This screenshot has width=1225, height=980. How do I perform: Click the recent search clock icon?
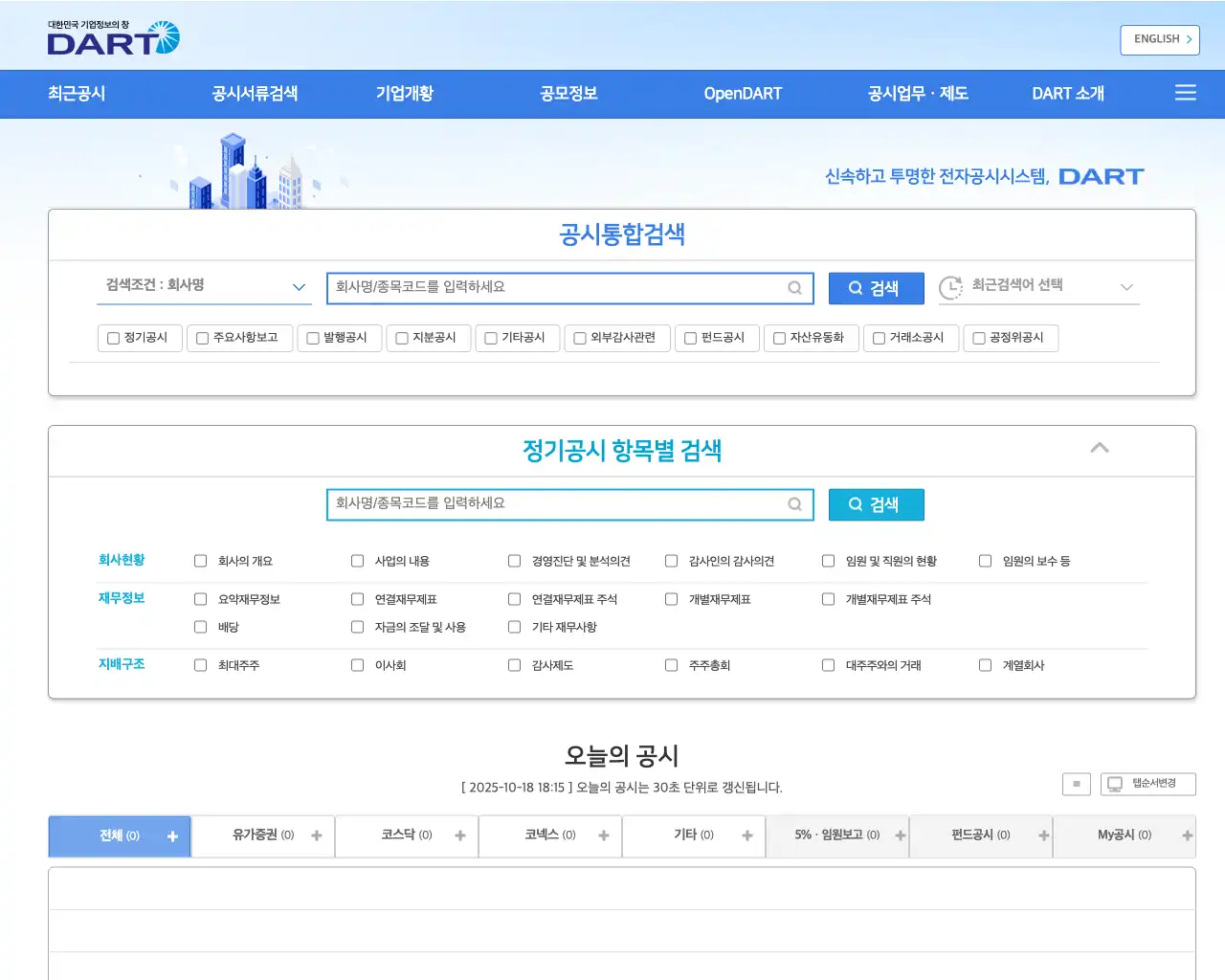(x=950, y=287)
